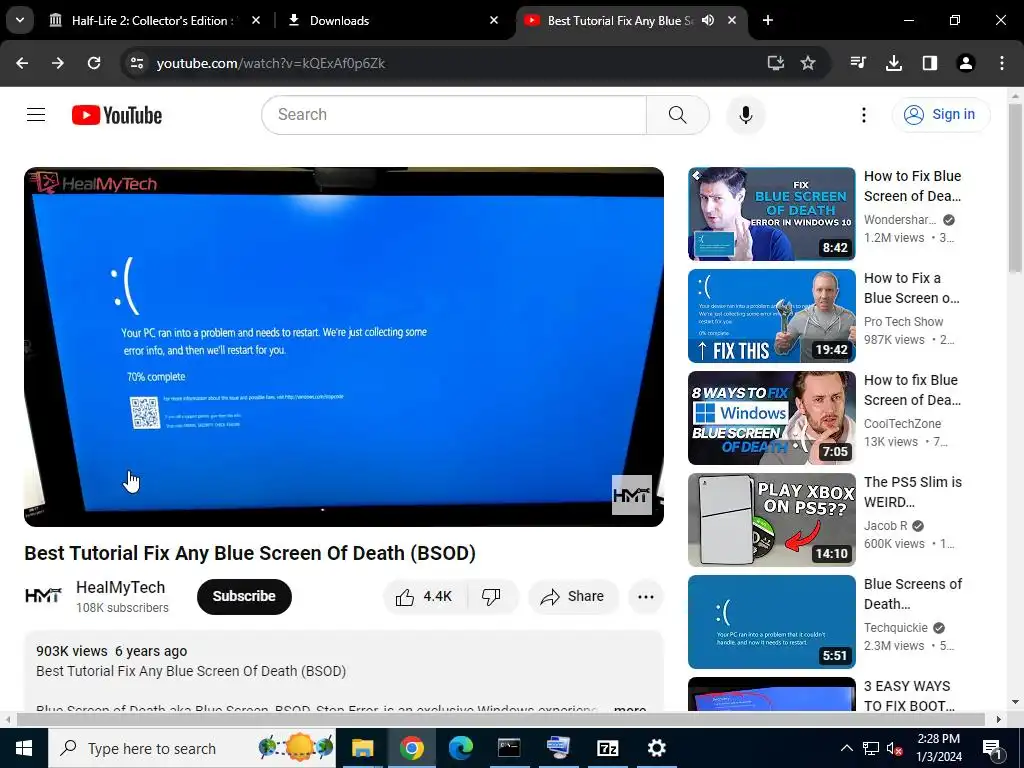Click the horizontal page scrollbar thumb
1024x768 pixels.
click(x=500, y=719)
